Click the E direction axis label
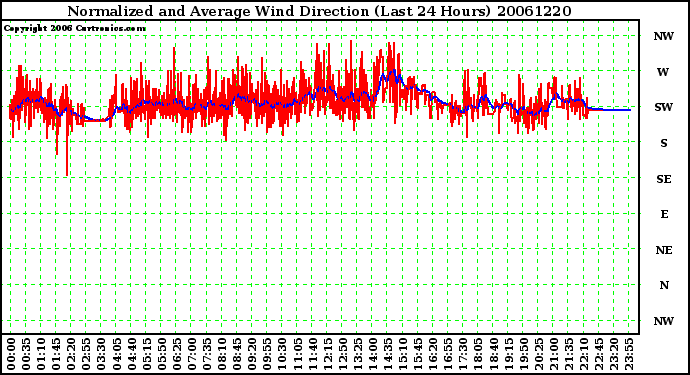Screen dimensions: 690x375 tap(664, 214)
